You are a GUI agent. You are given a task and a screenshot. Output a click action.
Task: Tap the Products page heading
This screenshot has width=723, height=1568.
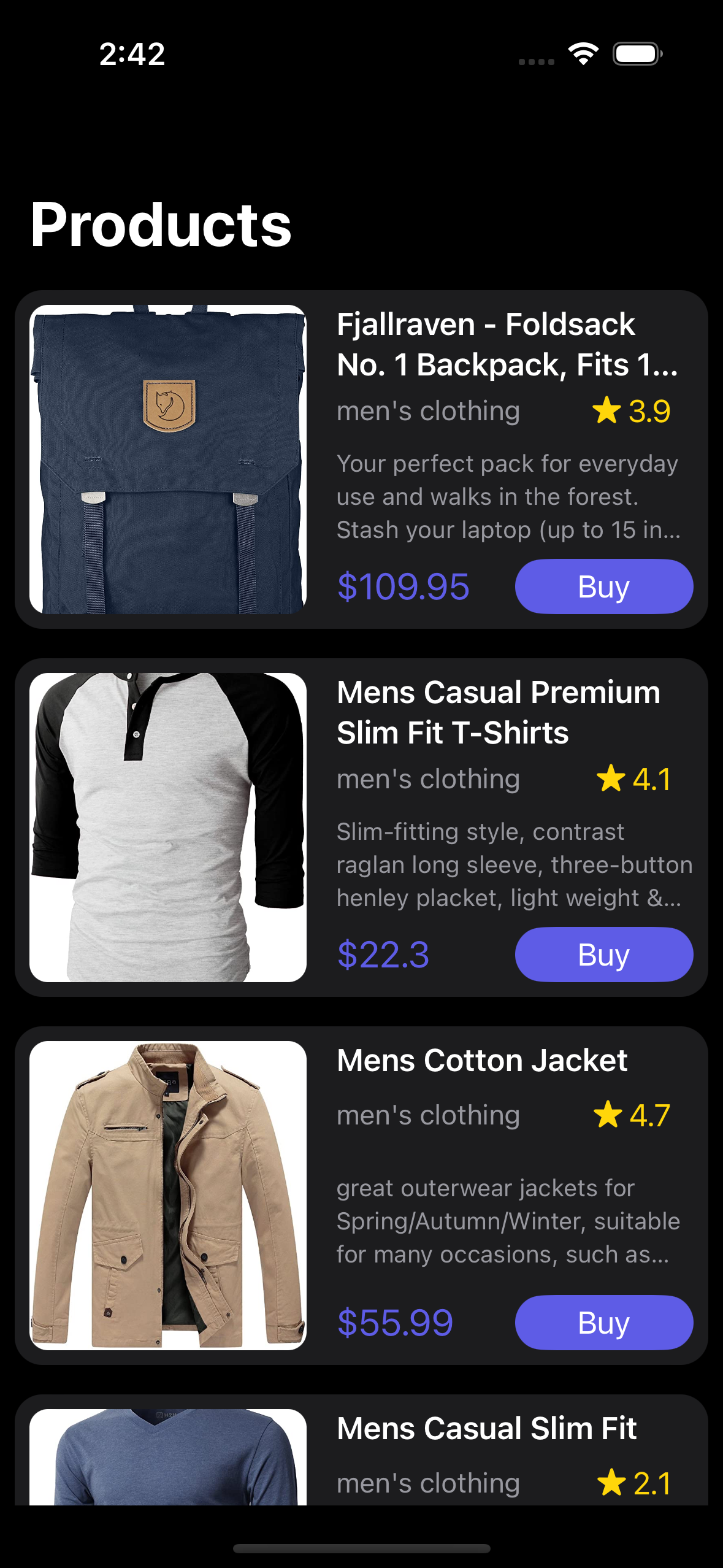click(x=161, y=225)
